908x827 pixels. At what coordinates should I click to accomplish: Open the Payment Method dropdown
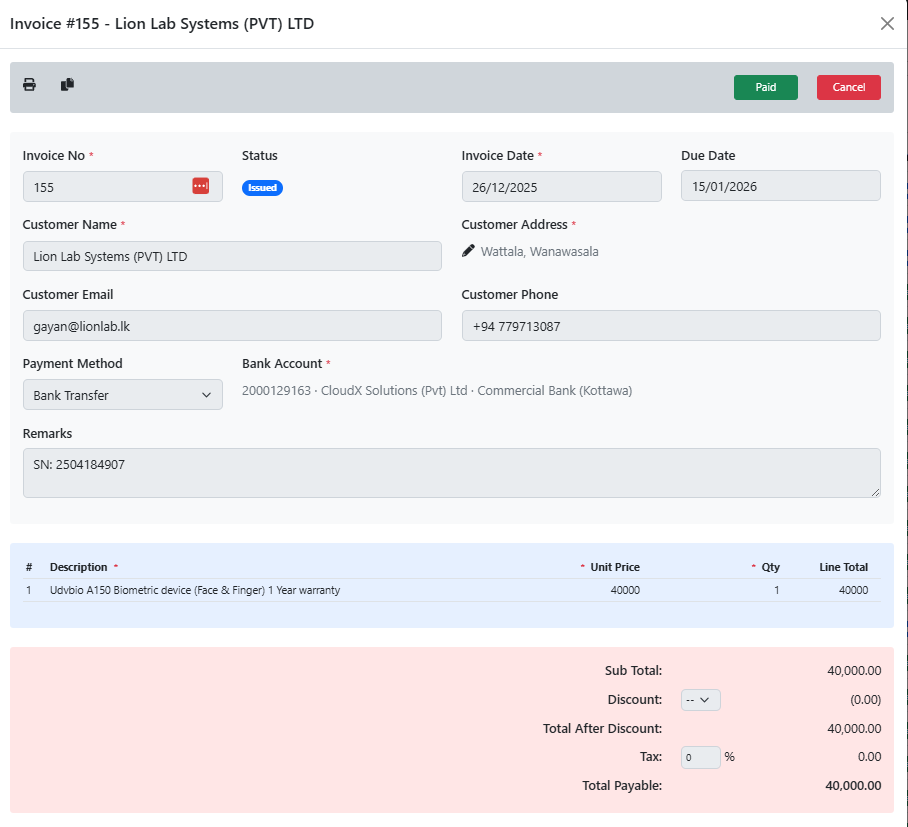tap(122, 394)
